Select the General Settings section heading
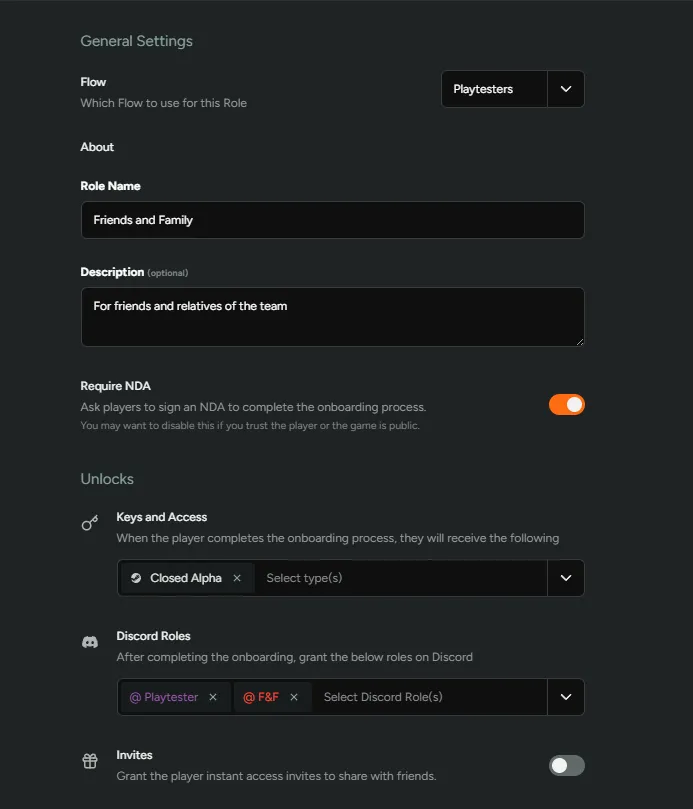This screenshot has height=809, width=693. pos(136,41)
